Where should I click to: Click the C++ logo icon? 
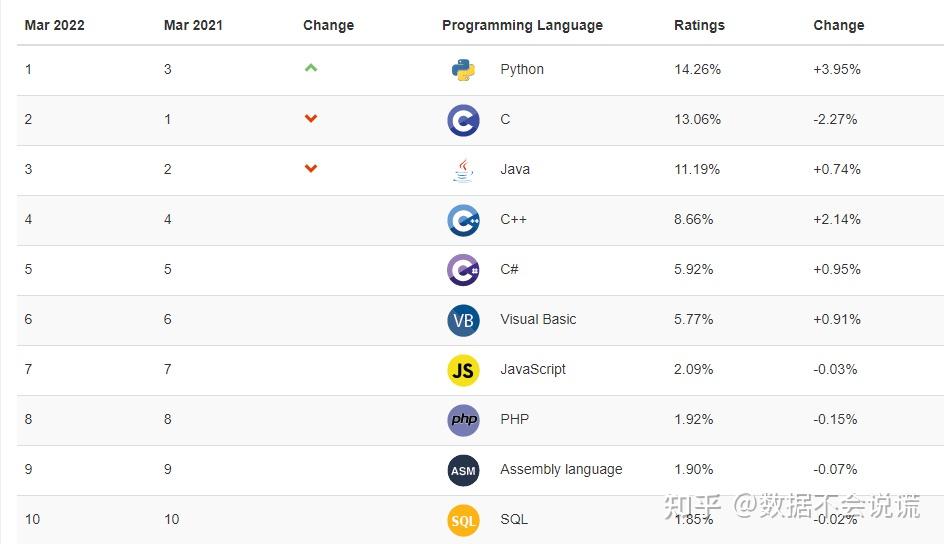click(463, 220)
